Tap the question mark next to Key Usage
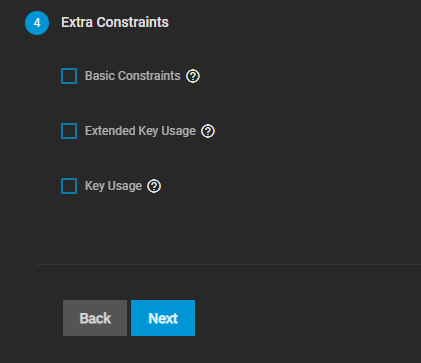This screenshot has width=421, height=363. click(154, 186)
